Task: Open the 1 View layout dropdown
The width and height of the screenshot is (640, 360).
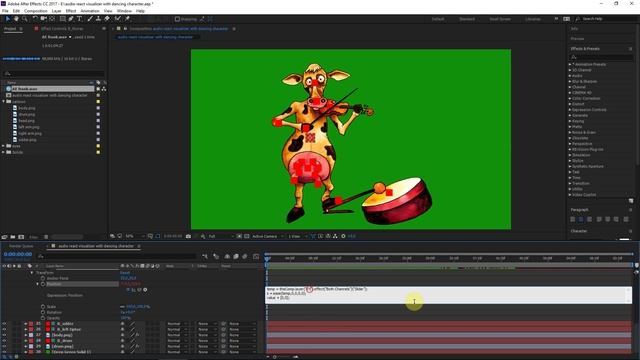Action: click(297, 236)
